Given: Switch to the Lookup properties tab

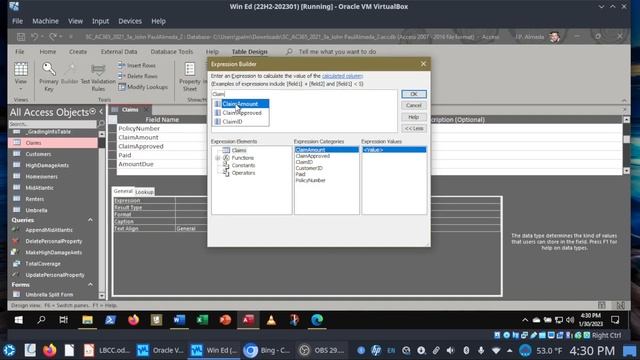Looking at the screenshot, I should click(x=144, y=191).
